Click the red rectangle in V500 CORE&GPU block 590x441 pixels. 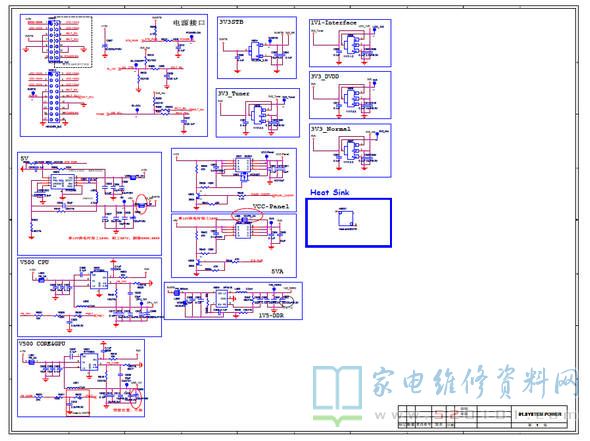tap(78, 403)
